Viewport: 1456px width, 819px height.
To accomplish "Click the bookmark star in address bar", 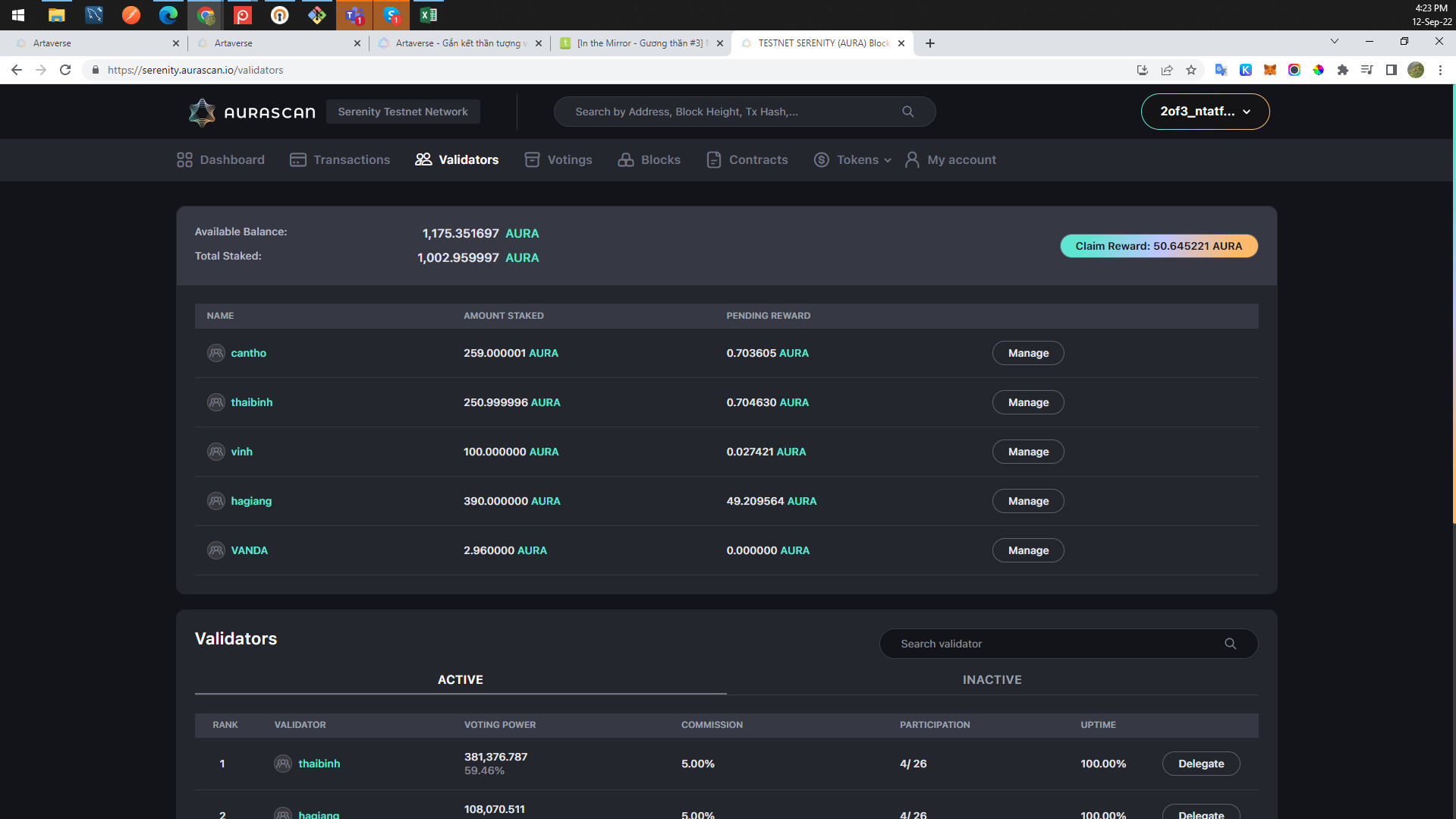I will coord(1190,70).
